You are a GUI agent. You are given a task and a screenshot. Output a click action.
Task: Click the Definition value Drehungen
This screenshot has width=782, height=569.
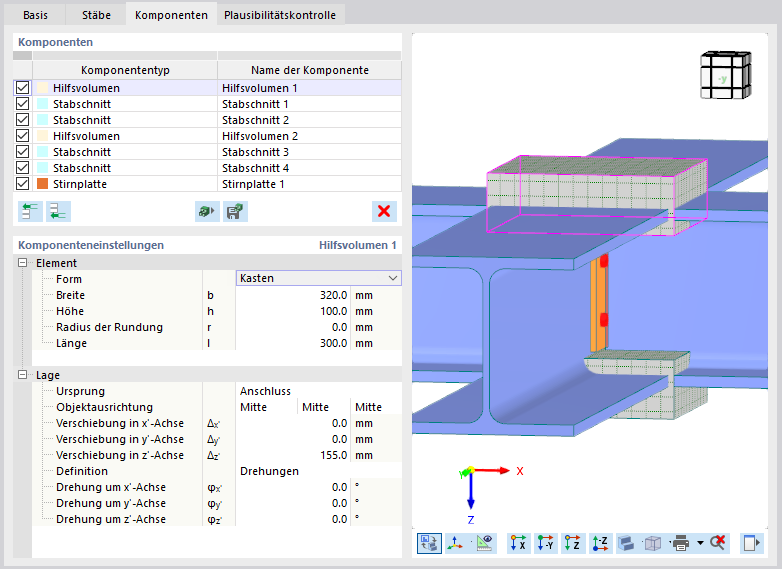tap(318, 471)
